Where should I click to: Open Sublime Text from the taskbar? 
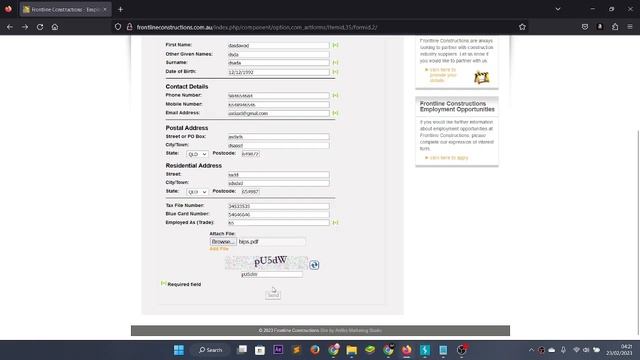click(x=296, y=350)
